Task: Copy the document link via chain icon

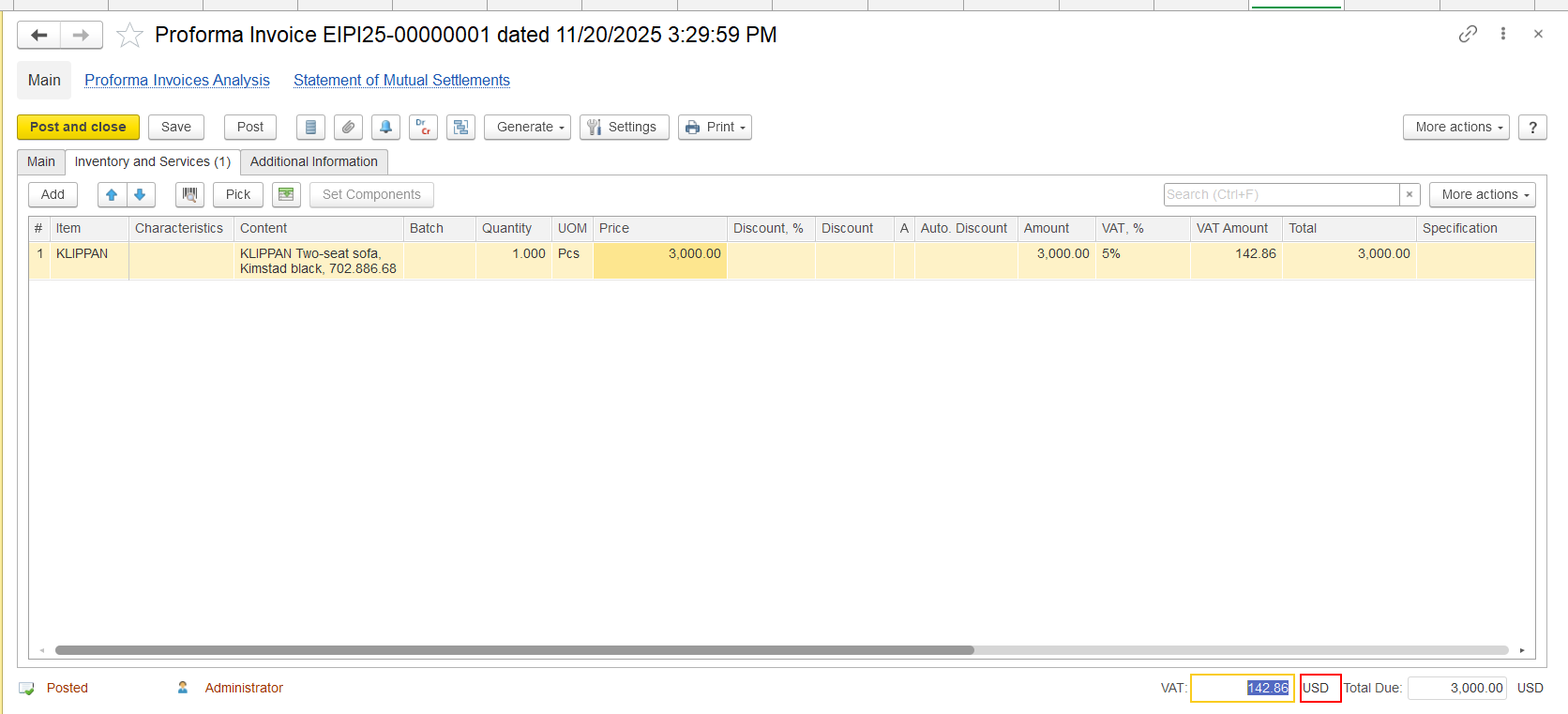Action: point(1468,34)
